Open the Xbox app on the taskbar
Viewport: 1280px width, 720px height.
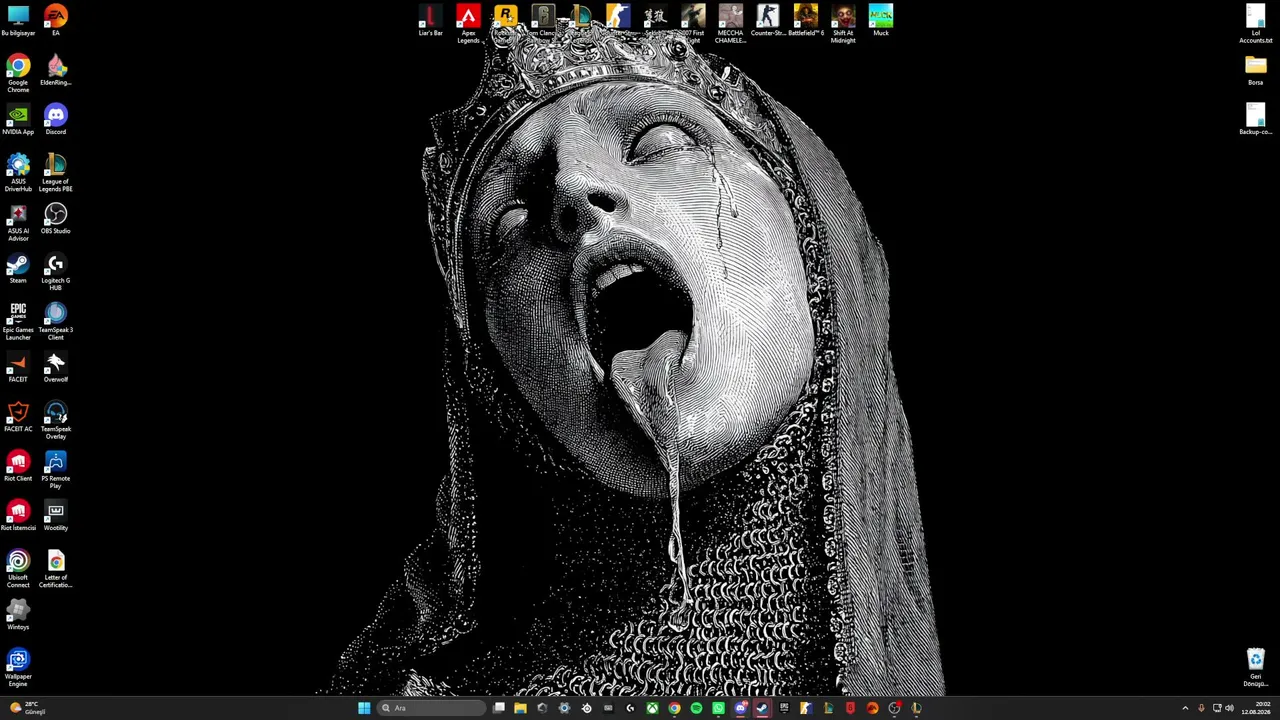652,708
